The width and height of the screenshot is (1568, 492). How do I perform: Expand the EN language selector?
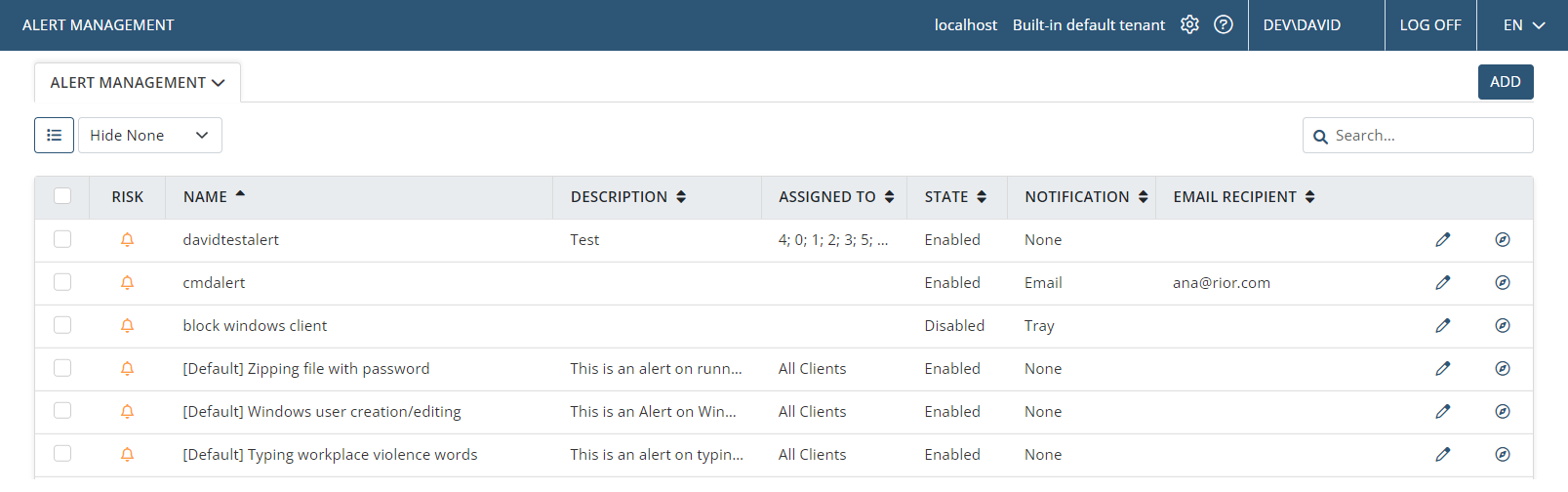(x=1522, y=25)
